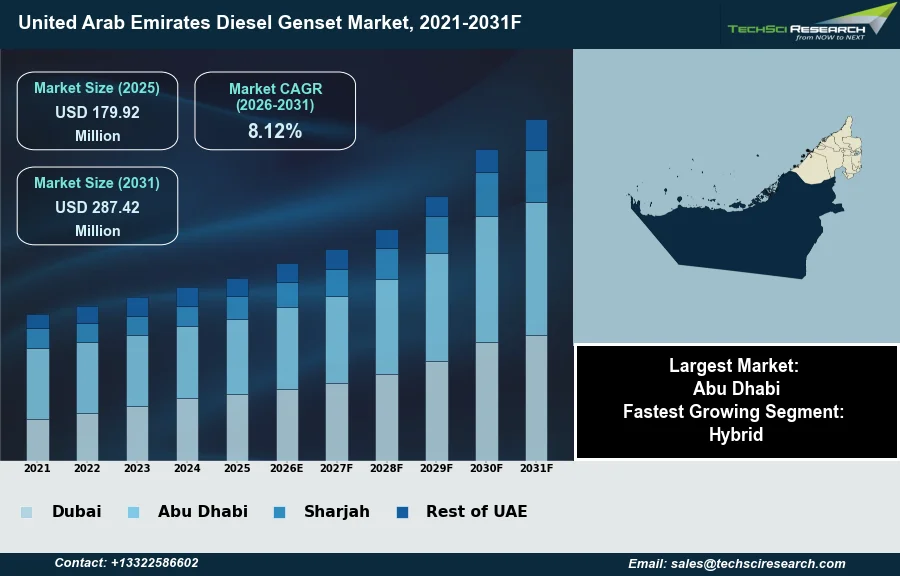Click the Abu Dhabi legend color square
Image resolution: width=900 pixels, height=576 pixels.
133,512
